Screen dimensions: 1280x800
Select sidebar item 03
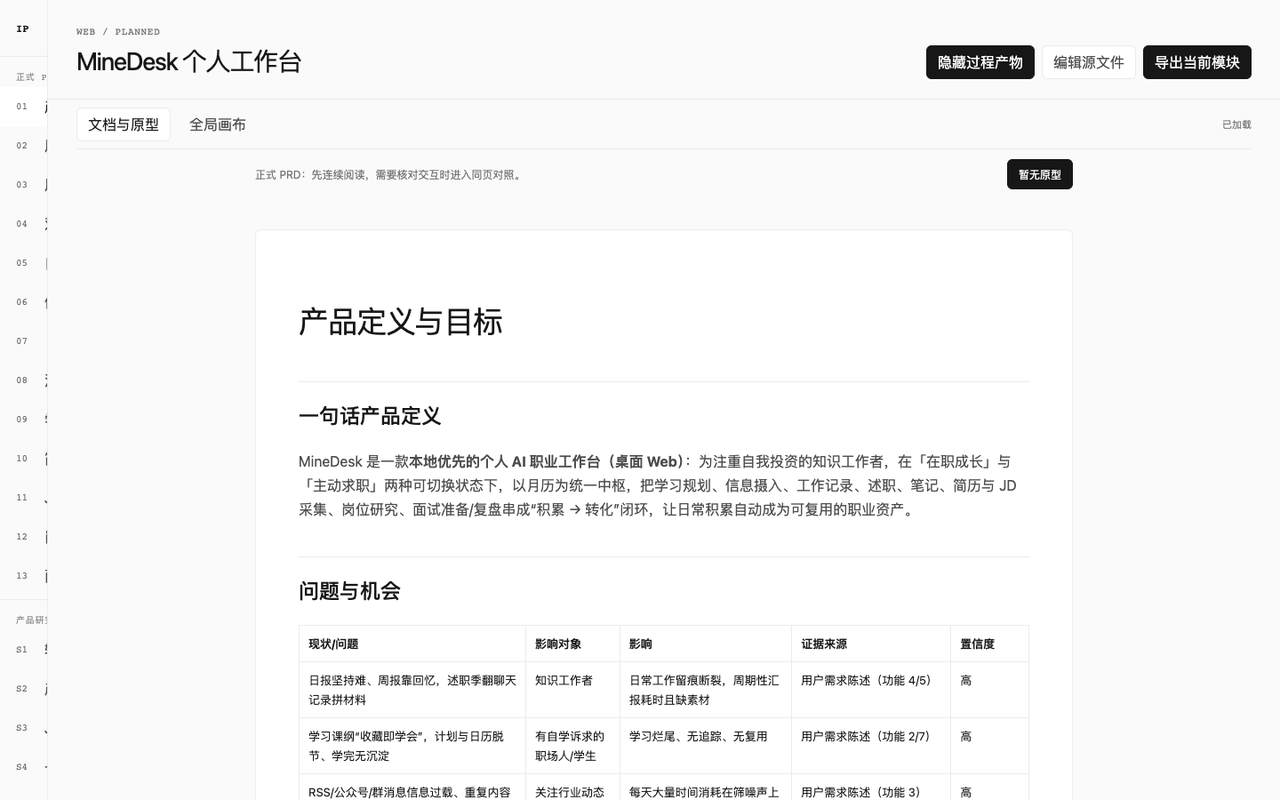(x=24, y=184)
